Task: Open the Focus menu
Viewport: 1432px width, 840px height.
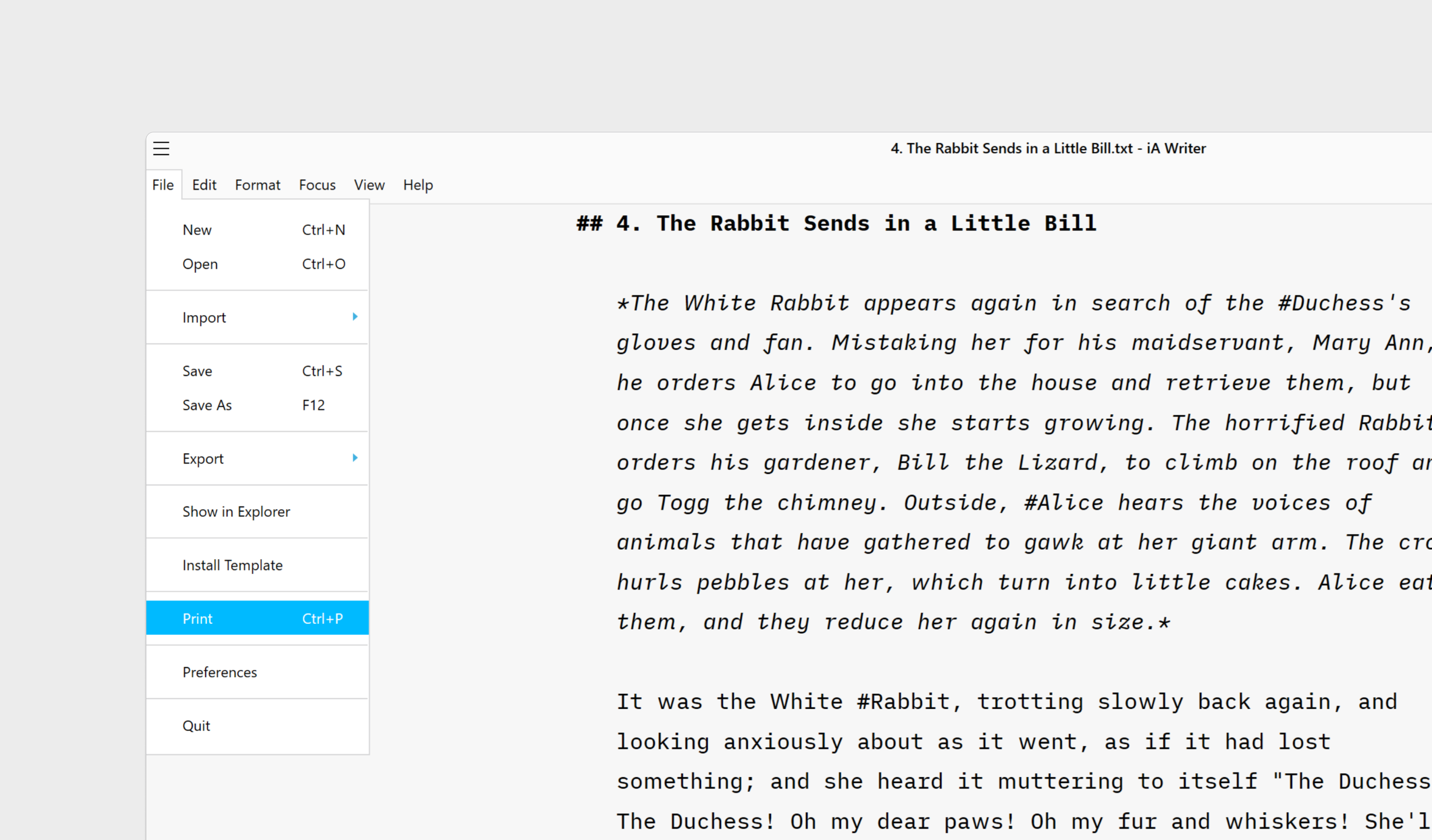Action: (317, 185)
